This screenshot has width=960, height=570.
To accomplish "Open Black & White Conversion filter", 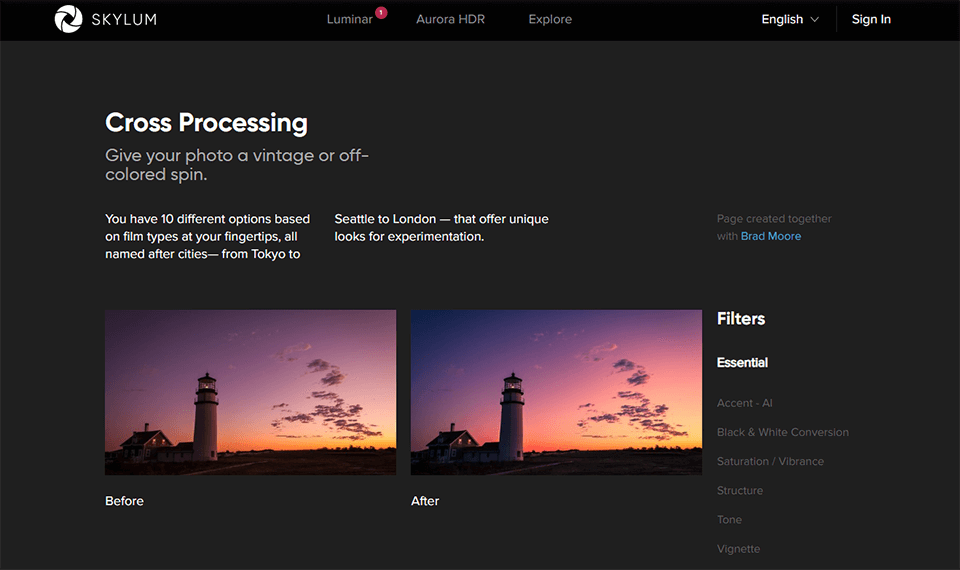I will (782, 432).
